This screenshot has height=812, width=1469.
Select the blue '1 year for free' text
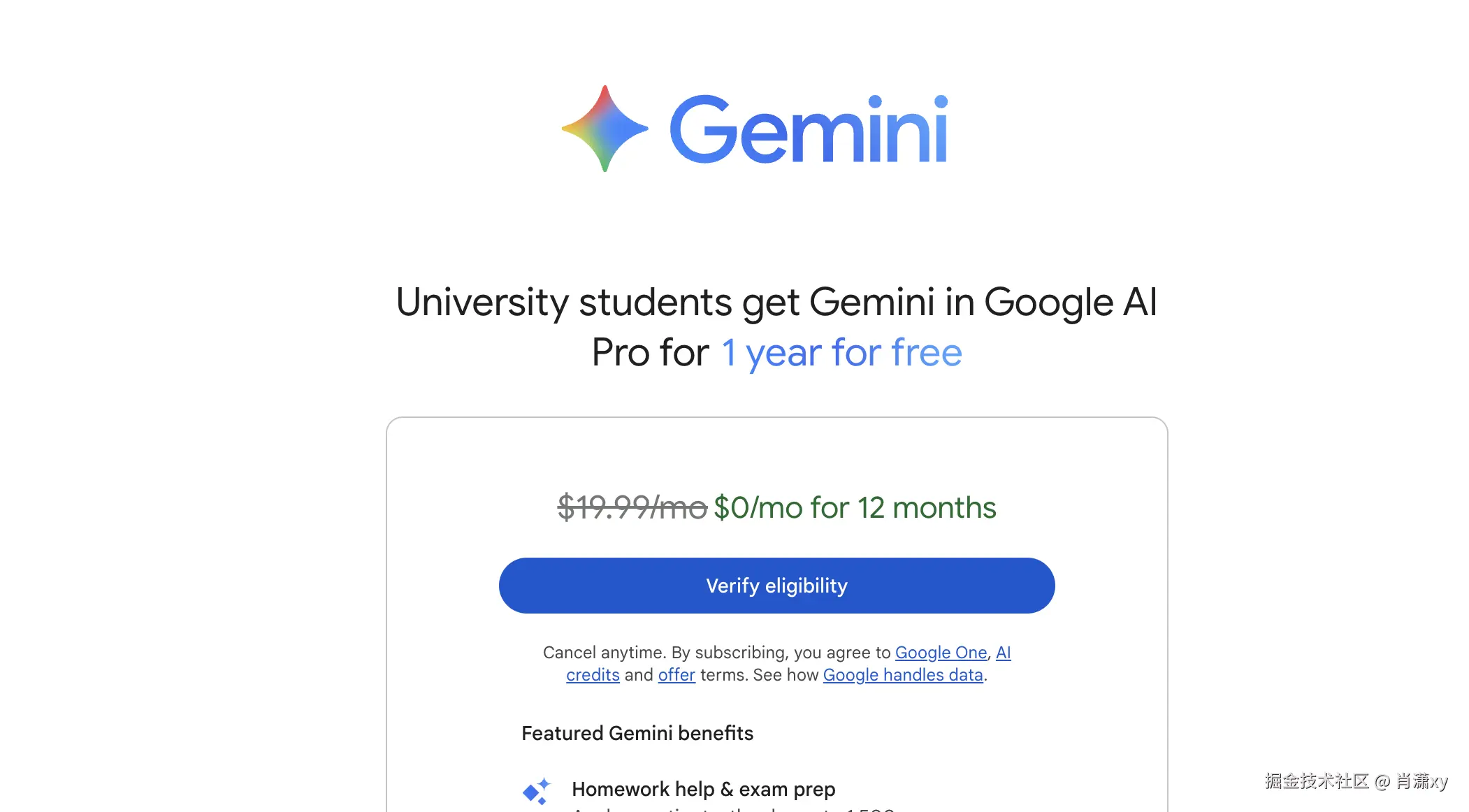click(x=841, y=352)
